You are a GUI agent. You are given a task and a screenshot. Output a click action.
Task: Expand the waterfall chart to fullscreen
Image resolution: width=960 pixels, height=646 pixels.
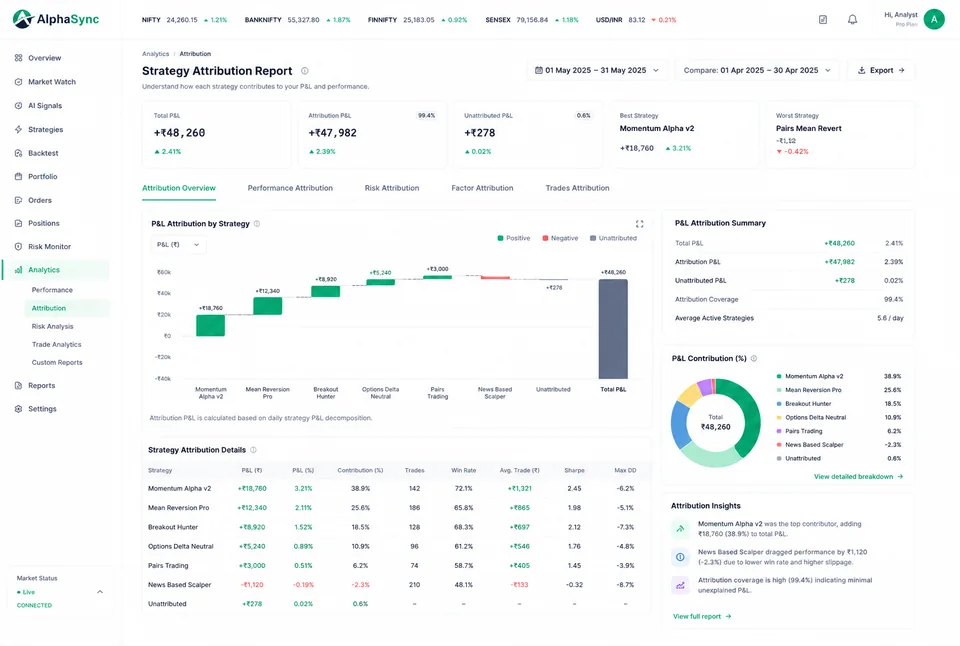tap(639, 224)
